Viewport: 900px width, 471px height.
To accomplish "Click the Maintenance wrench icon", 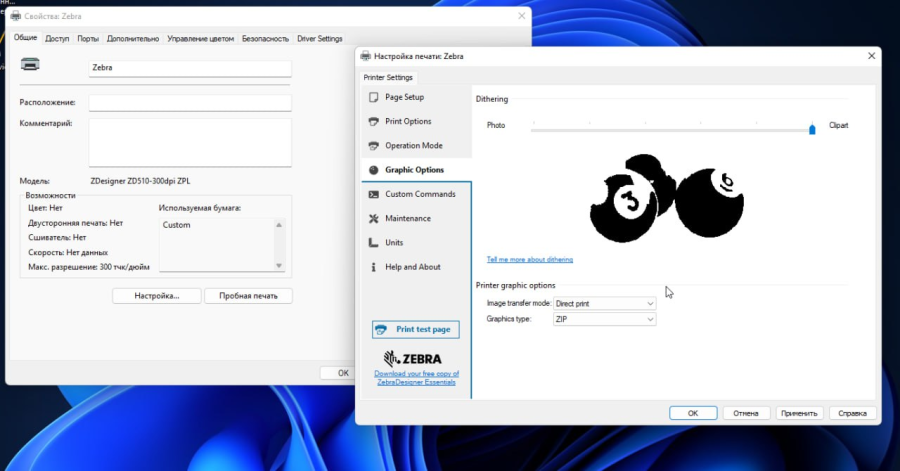I will tap(374, 219).
